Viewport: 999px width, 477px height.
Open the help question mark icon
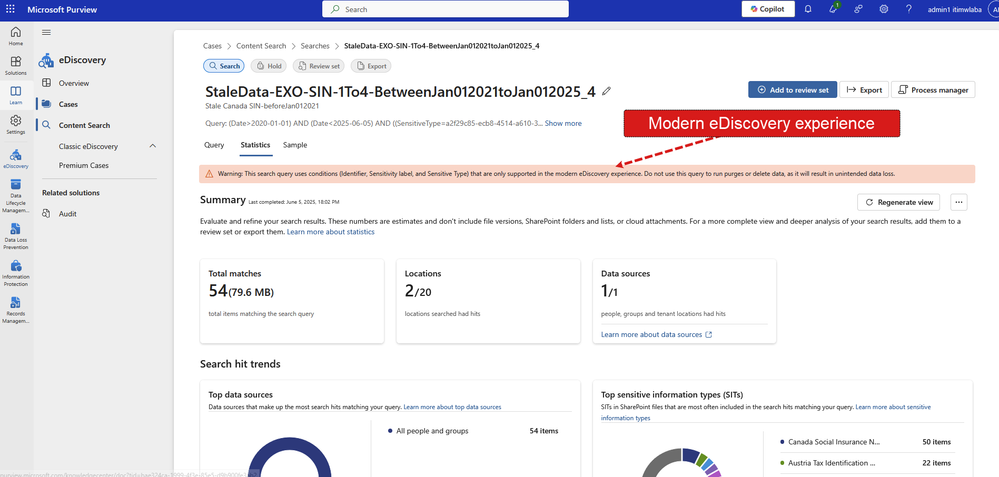click(909, 9)
